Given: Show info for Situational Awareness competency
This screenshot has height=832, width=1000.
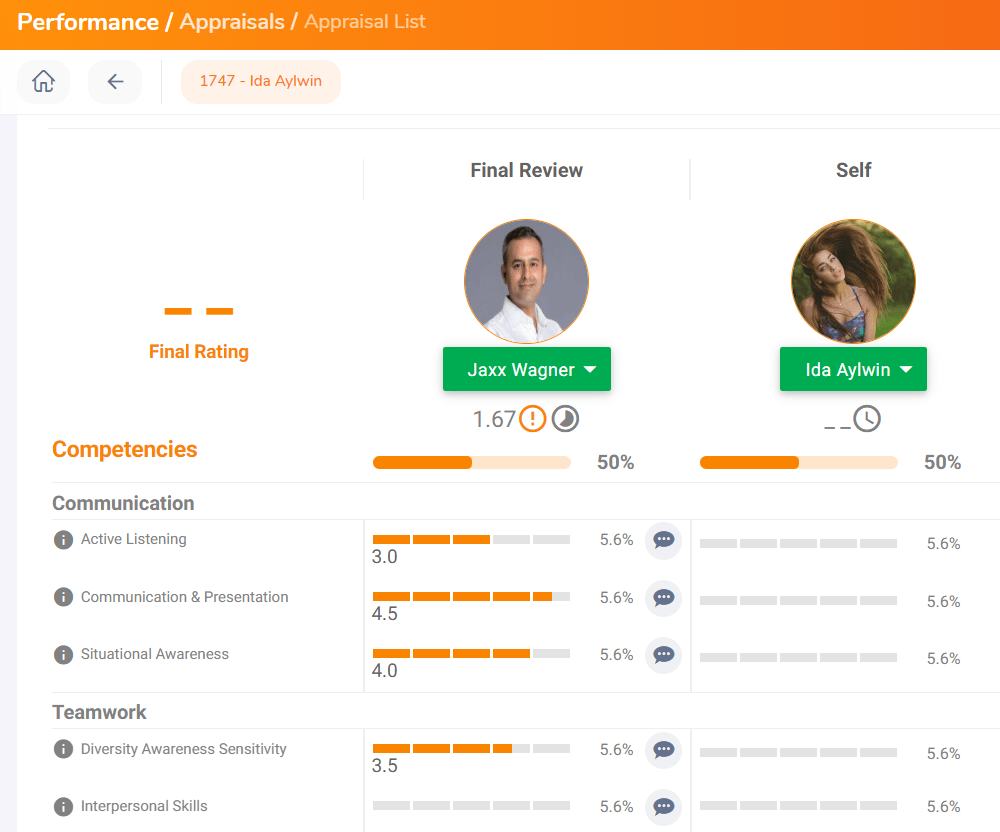Looking at the screenshot, I should tap(63, 655).
